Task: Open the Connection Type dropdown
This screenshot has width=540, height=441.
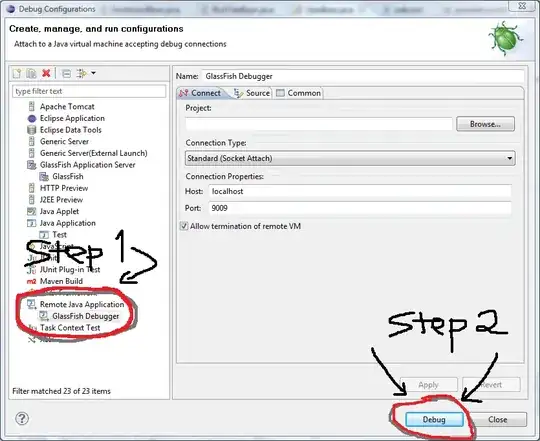Action: 350,158
